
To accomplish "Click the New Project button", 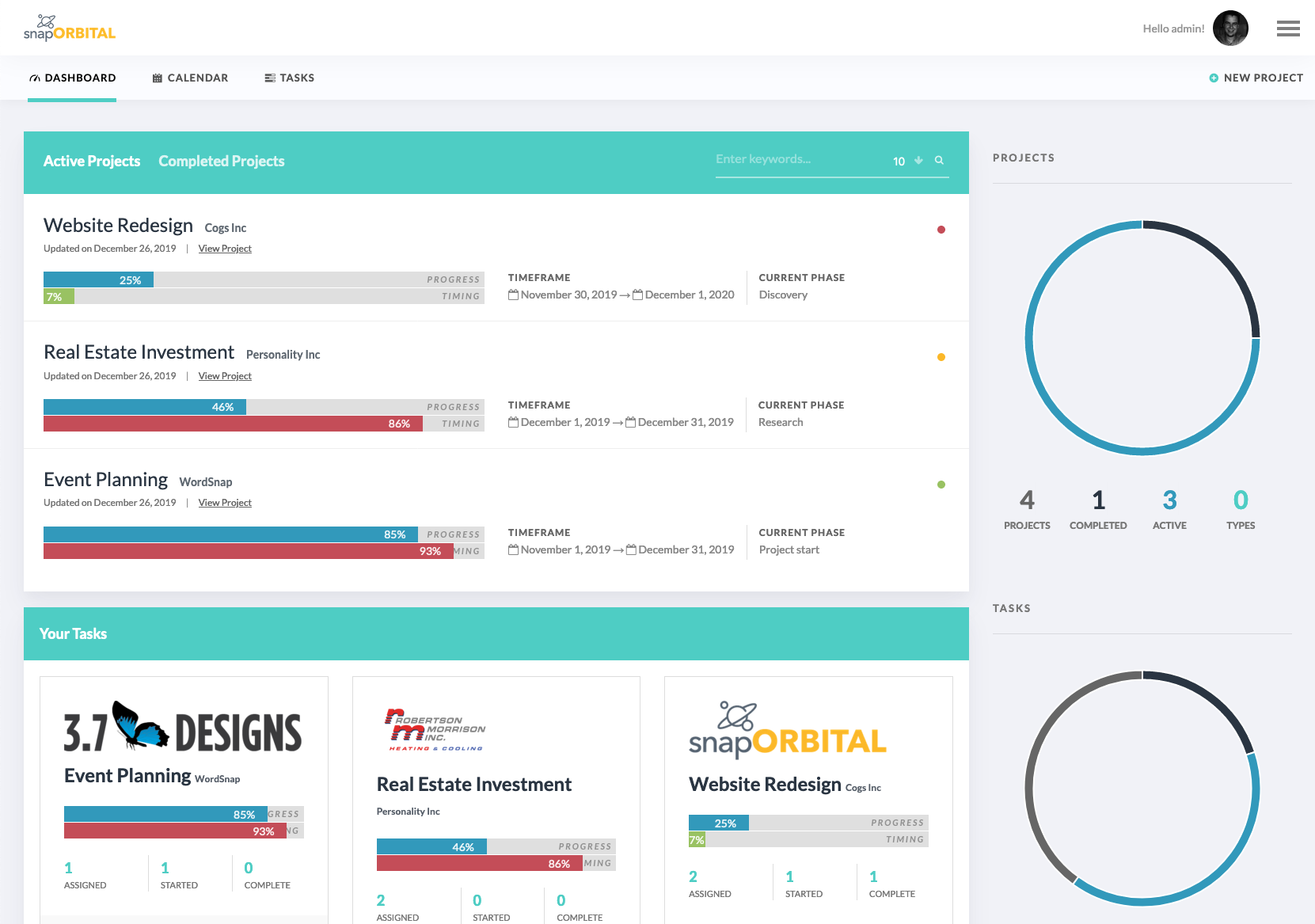I will coord(1256,78).
